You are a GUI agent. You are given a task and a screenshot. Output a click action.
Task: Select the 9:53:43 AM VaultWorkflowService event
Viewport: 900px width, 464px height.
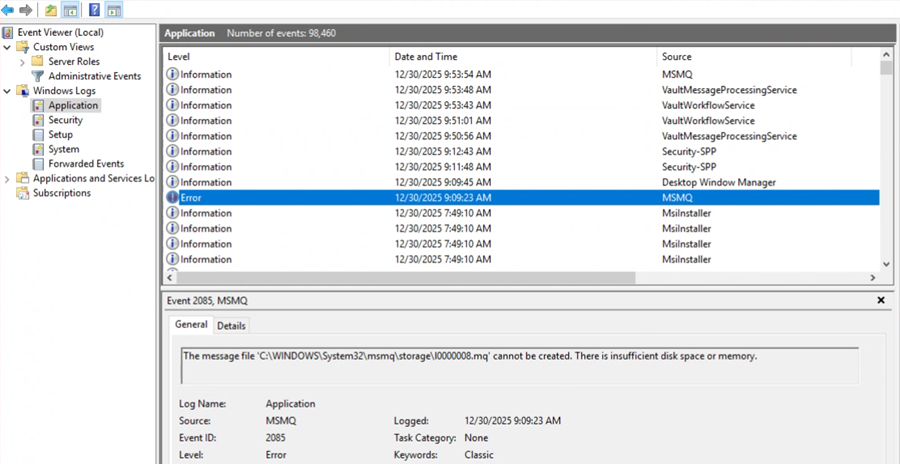tap(522, 106)
